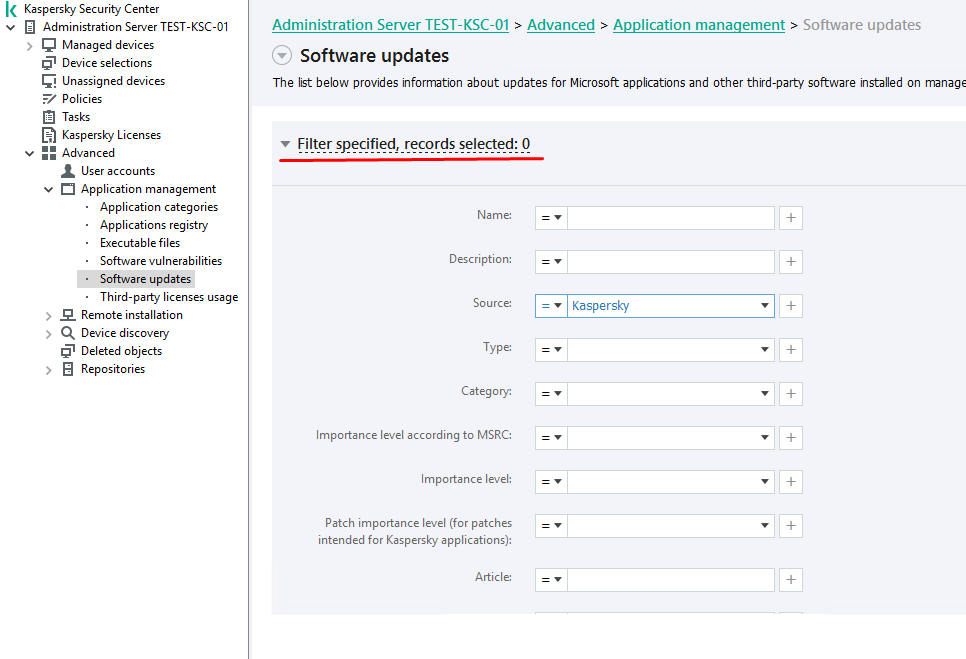Collapse the filter section triangle

[285, 145]
